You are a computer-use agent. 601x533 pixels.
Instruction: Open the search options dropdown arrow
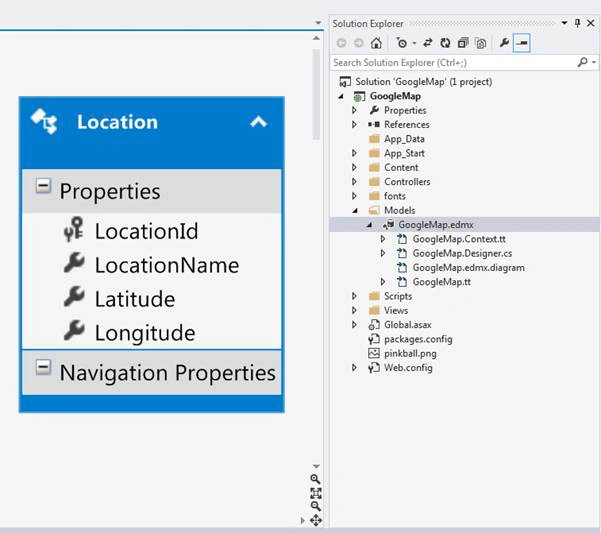tap(594, 62)
